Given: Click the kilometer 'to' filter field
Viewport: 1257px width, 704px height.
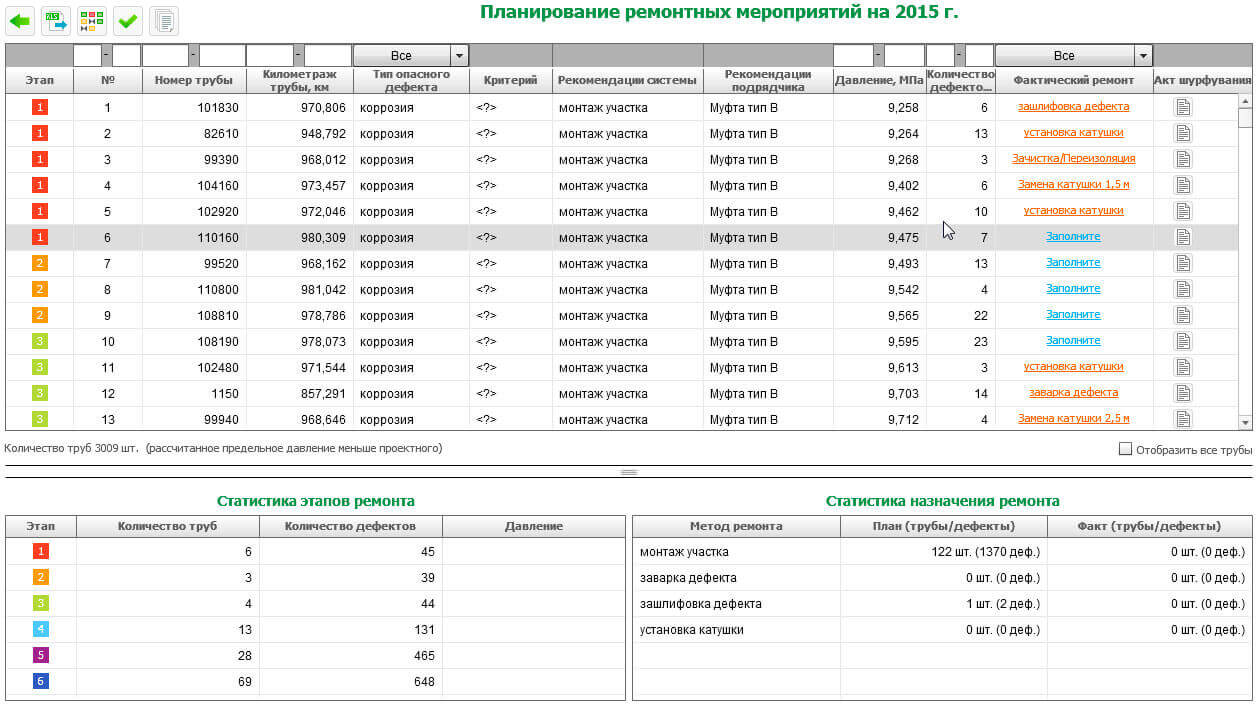Looking at the screenshot, I should click(x=327, y=56).
